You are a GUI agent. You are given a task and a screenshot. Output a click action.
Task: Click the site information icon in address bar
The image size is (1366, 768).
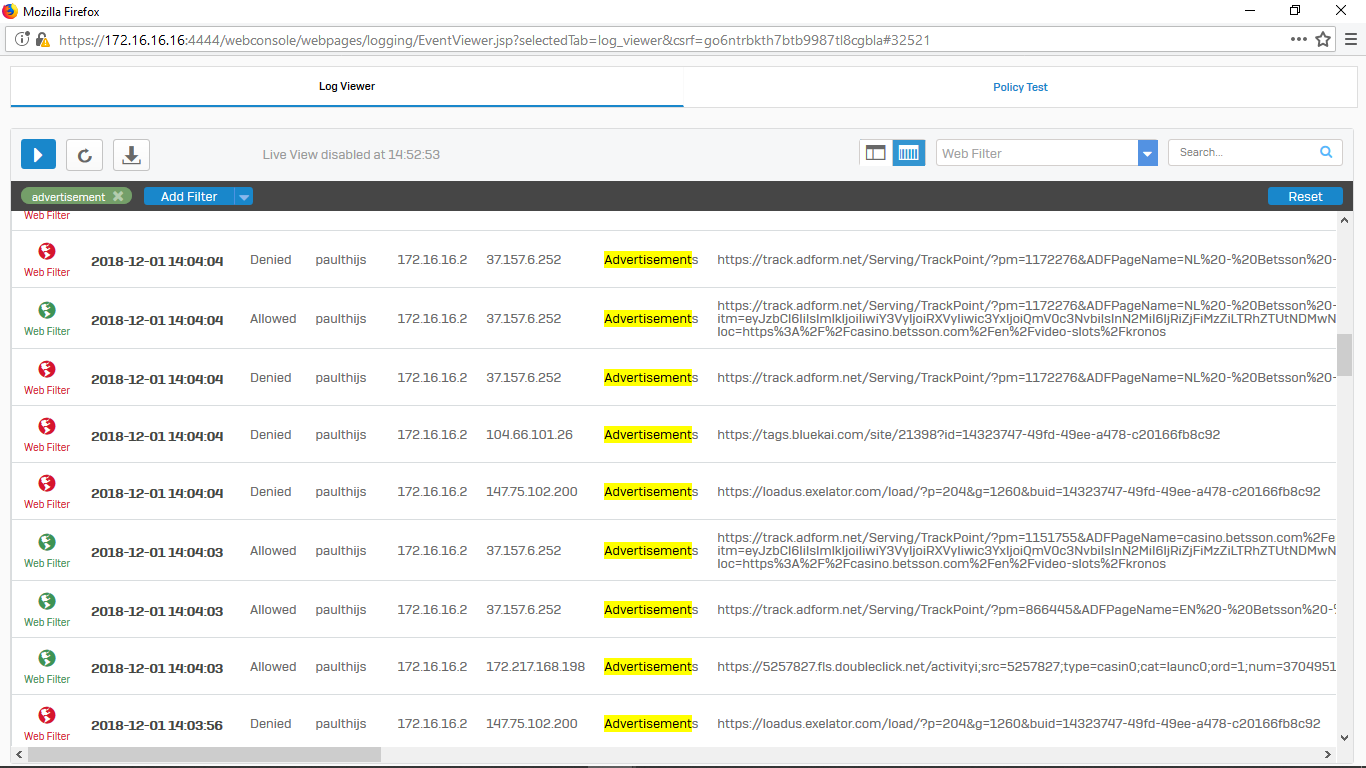(x=22, y=40)
